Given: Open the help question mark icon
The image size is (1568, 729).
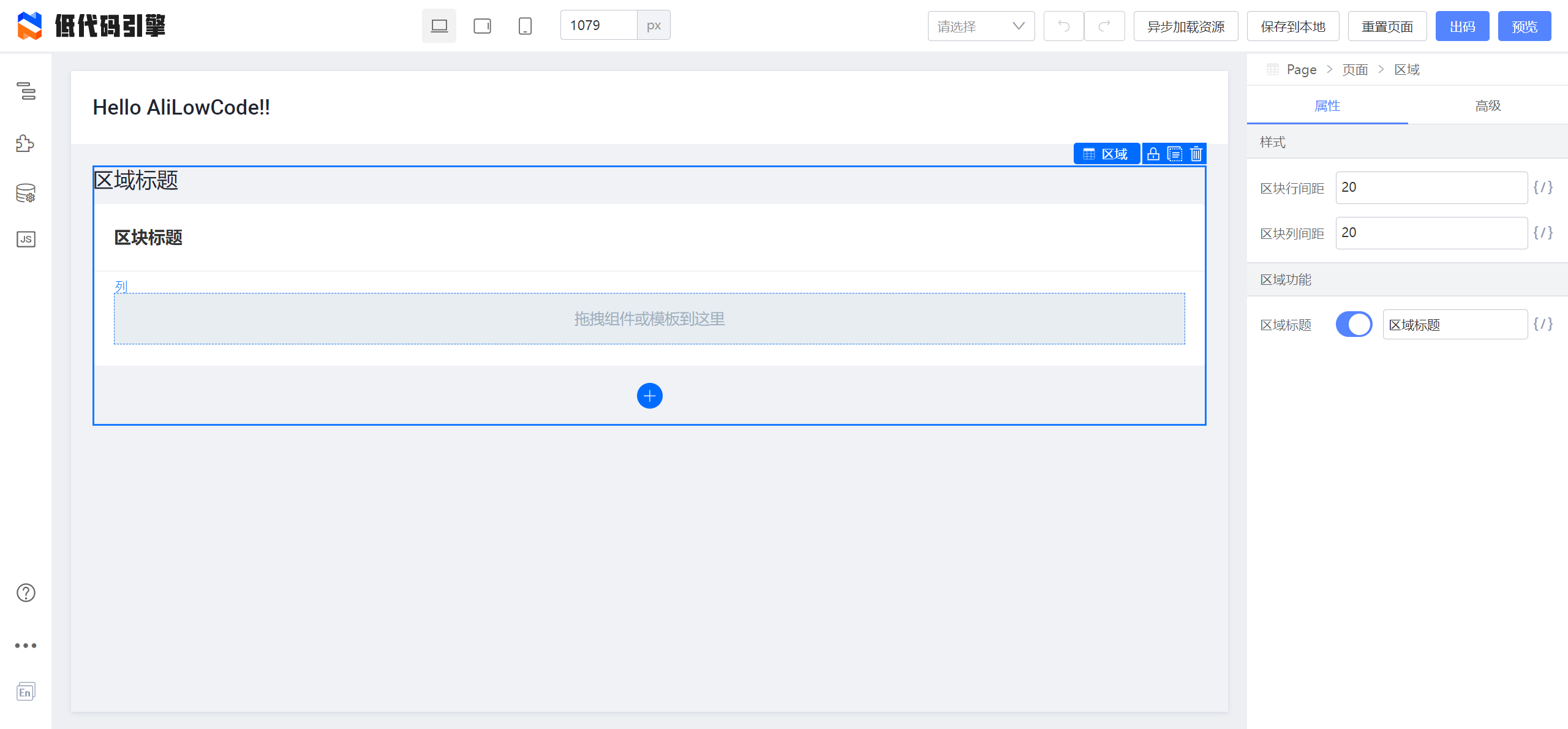Looking at the screenshot, I should click(x=26, y=592).
